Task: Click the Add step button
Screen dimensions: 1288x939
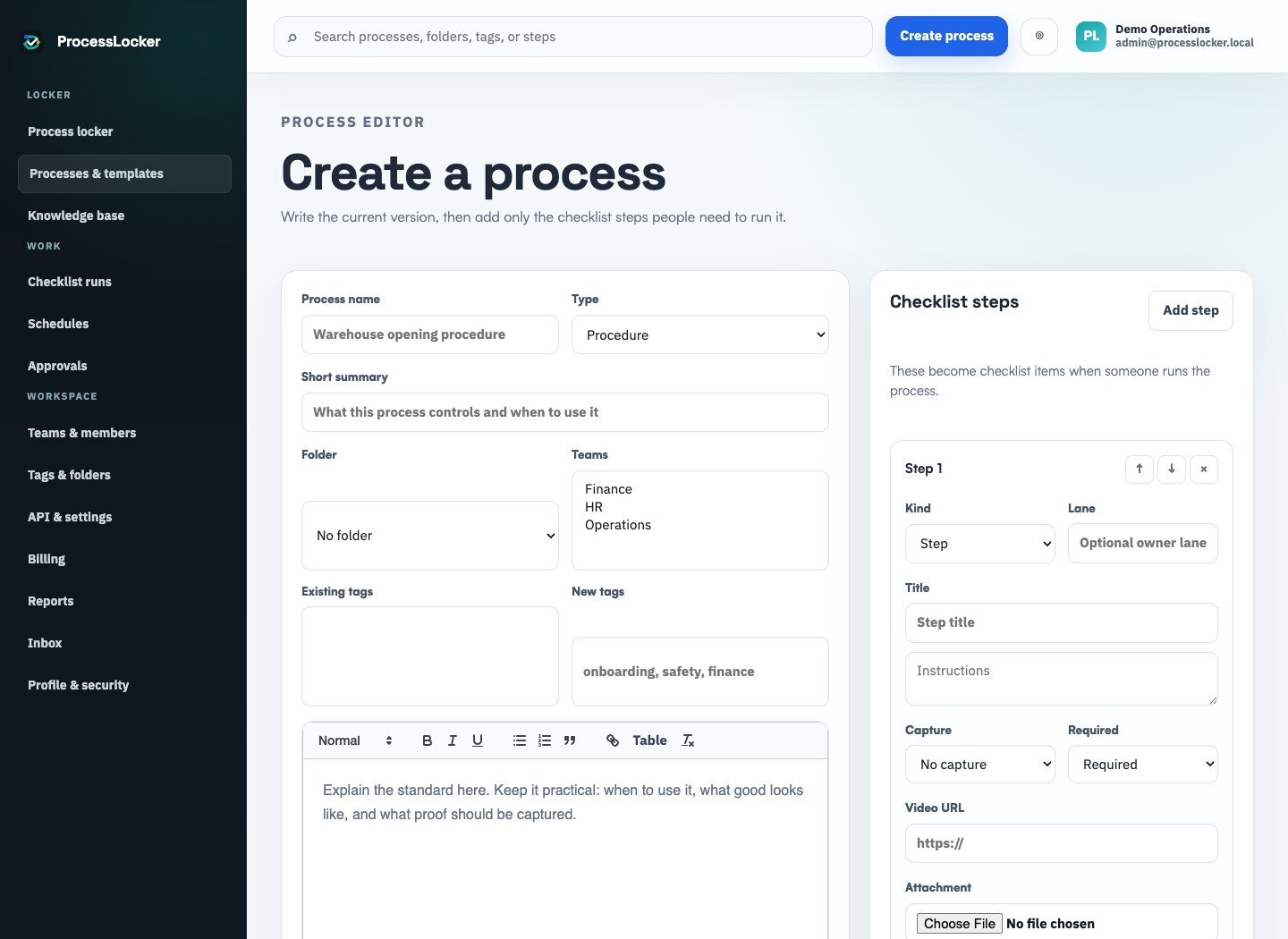Action: [1191, 310]
